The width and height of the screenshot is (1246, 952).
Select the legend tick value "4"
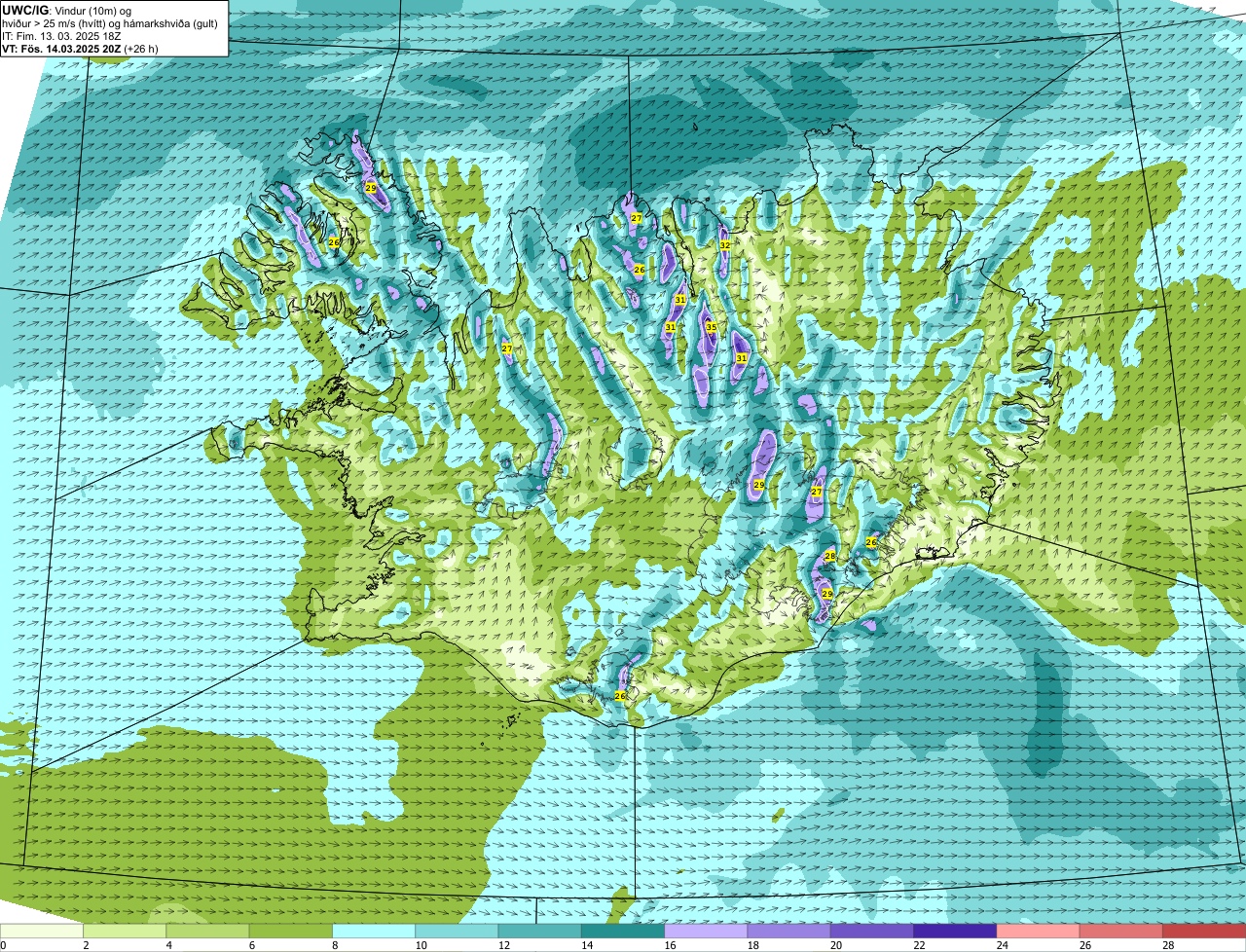(169, 945)
